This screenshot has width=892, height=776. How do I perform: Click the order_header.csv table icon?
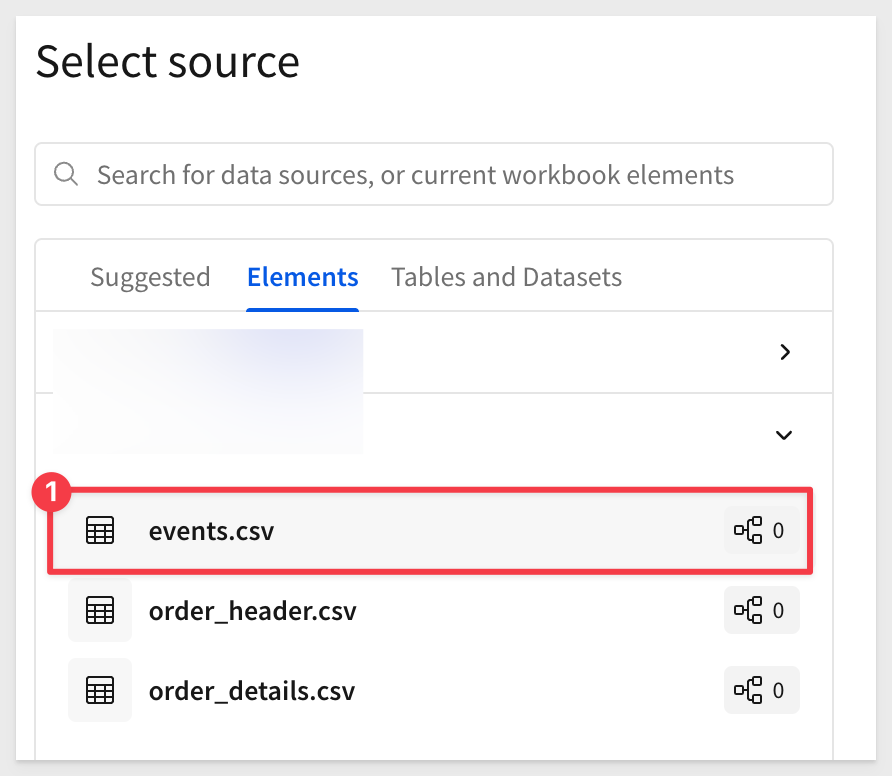100,610
